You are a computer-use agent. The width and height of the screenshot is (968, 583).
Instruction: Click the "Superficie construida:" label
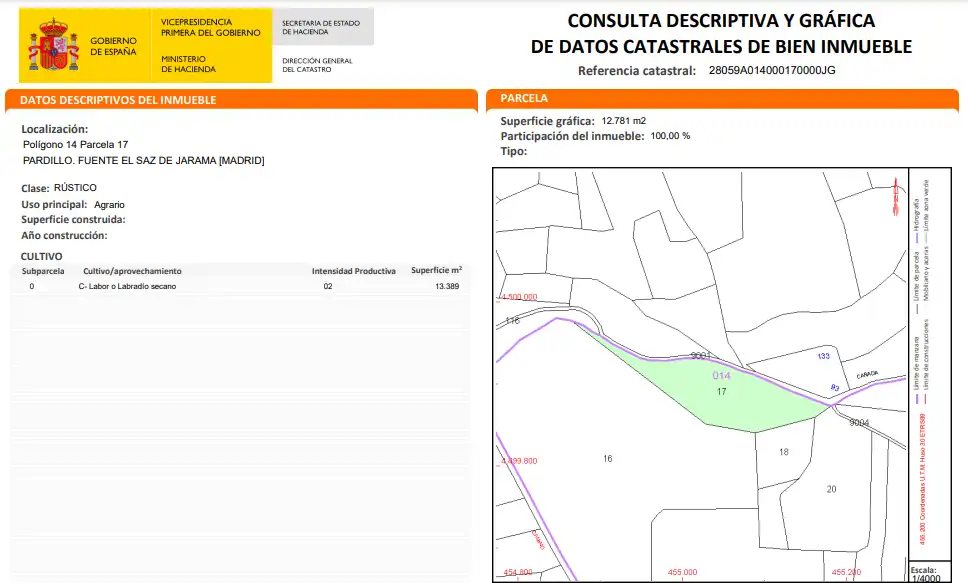click(73, 219)
